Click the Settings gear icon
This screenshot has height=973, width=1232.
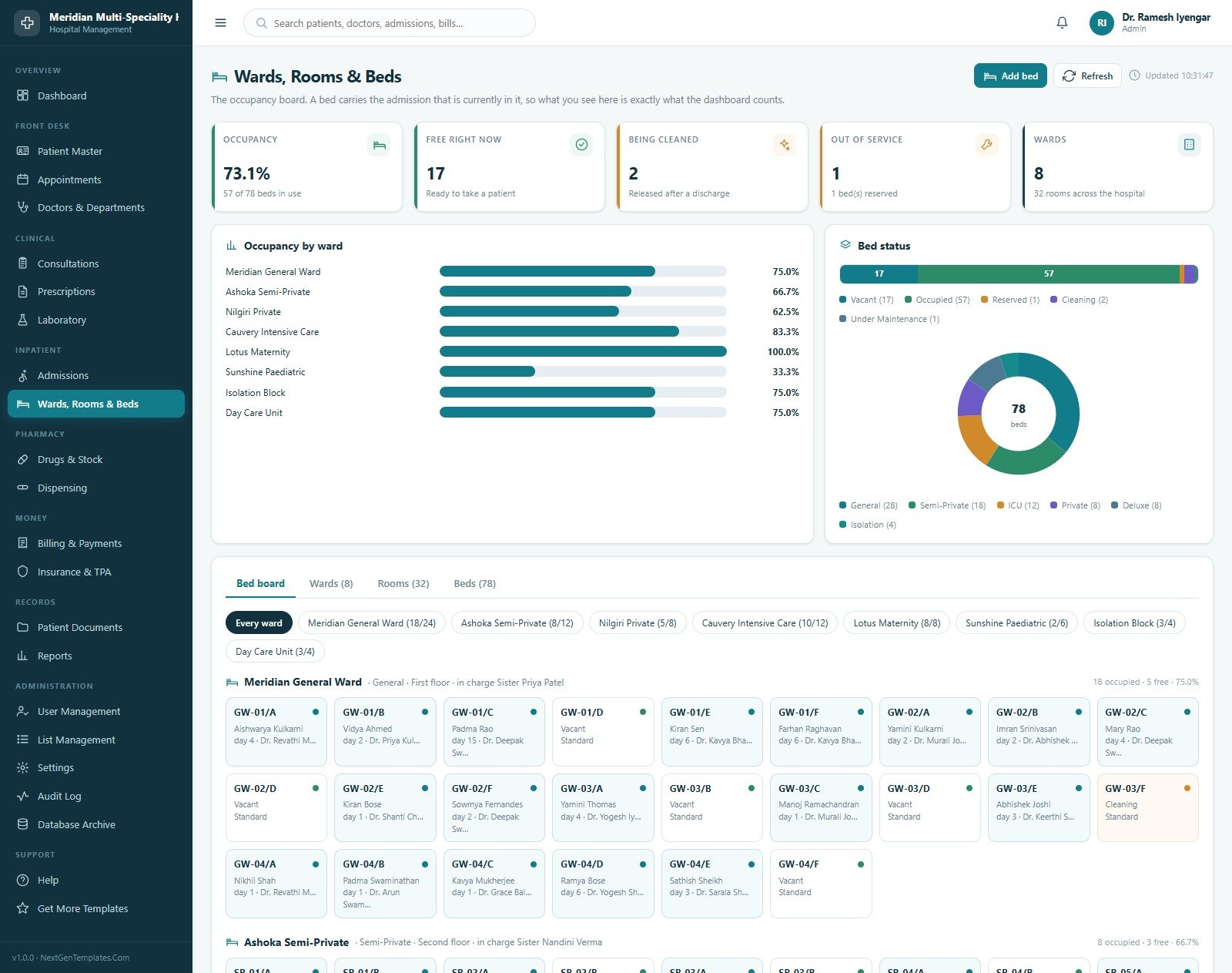coord(23,767)
